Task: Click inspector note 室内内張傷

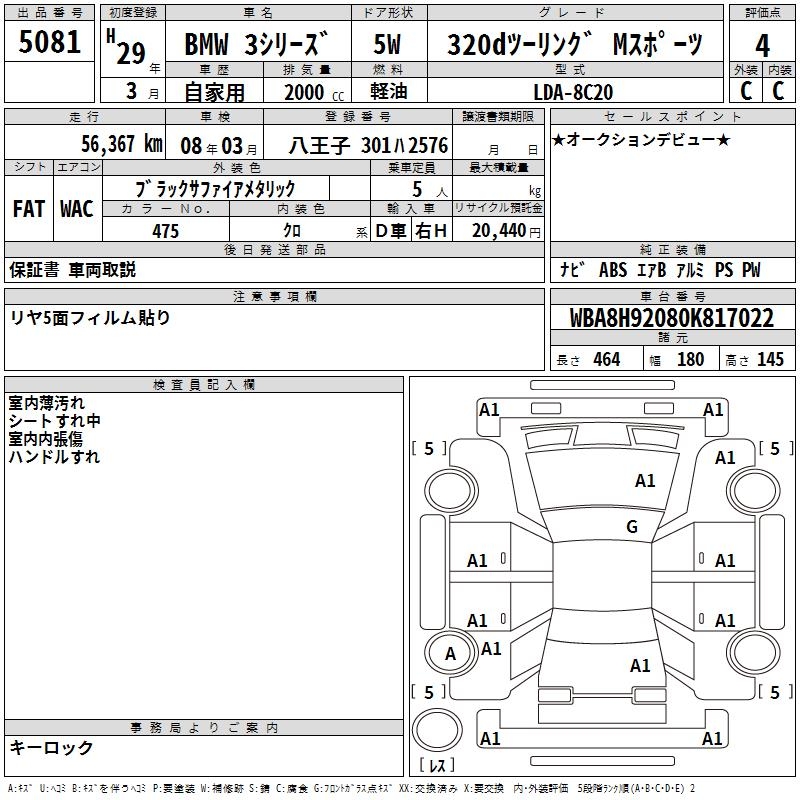Action: coord(45,439)
